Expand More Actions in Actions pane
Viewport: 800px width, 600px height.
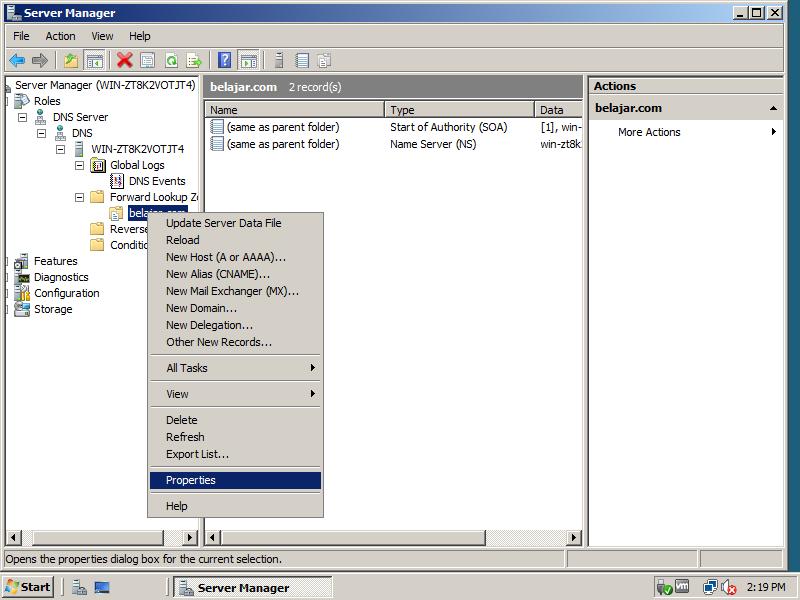(x=686, y=132)
